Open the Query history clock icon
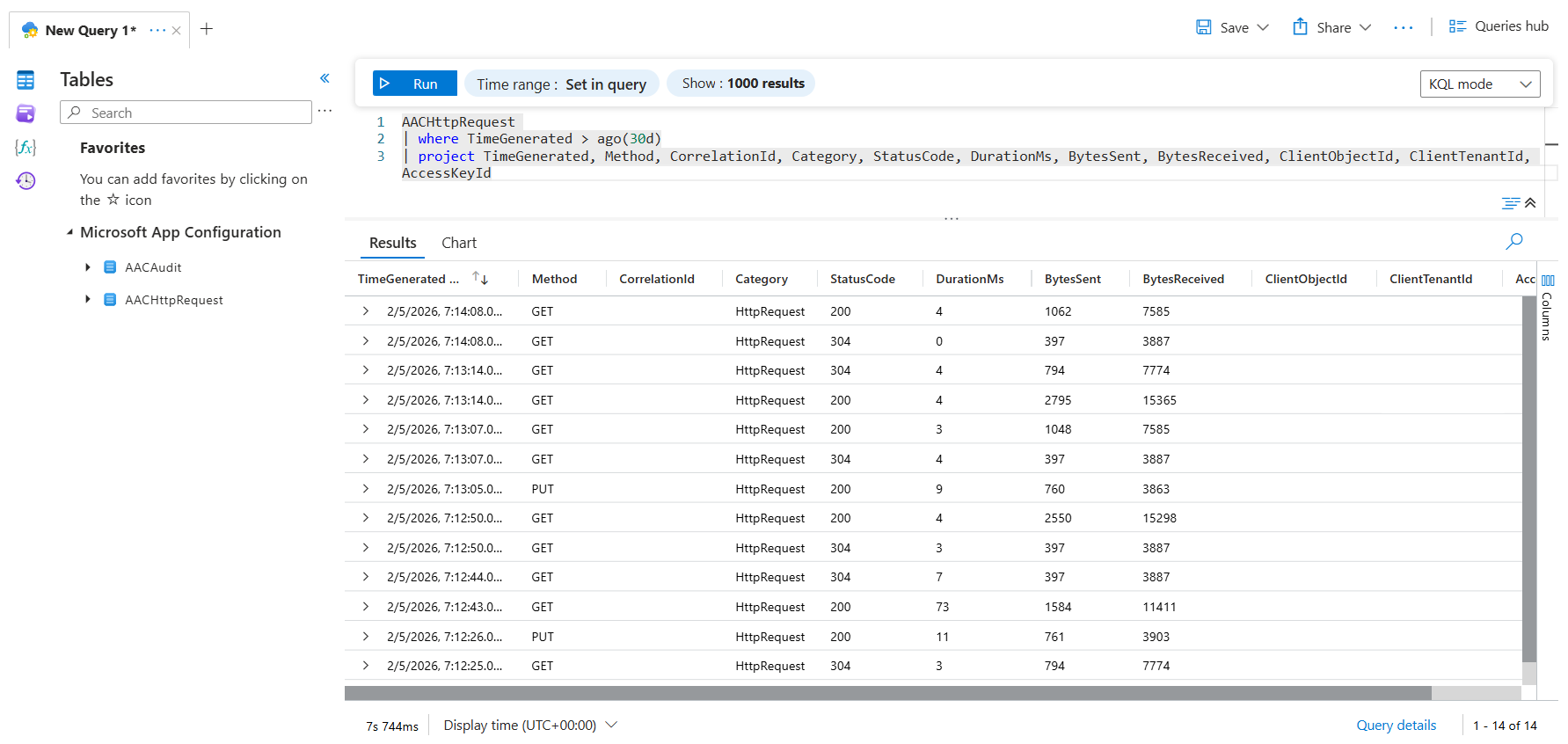The width and height of the screenshot is (1568, 744). pyautogui.click(x=26, y=180)
